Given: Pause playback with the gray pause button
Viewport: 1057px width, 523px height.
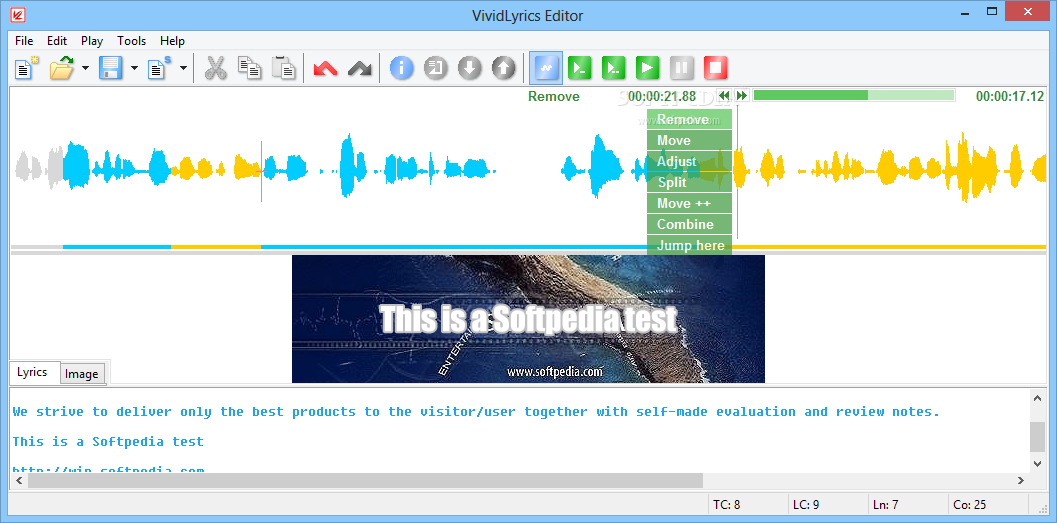Looking at the screenshot, I should [x=682, y=68].
